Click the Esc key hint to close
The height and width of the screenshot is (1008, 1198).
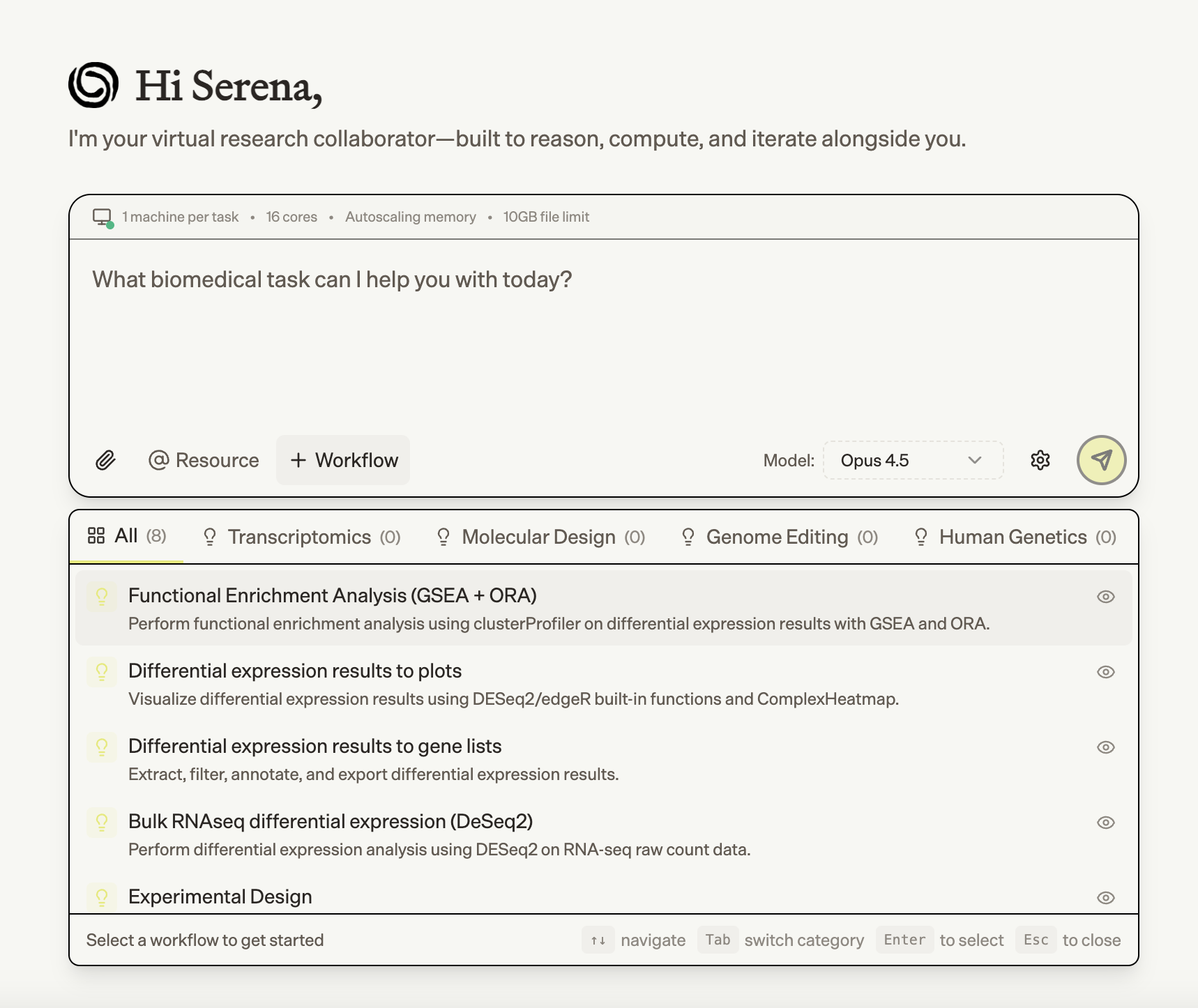click(x=1036, y=940)
